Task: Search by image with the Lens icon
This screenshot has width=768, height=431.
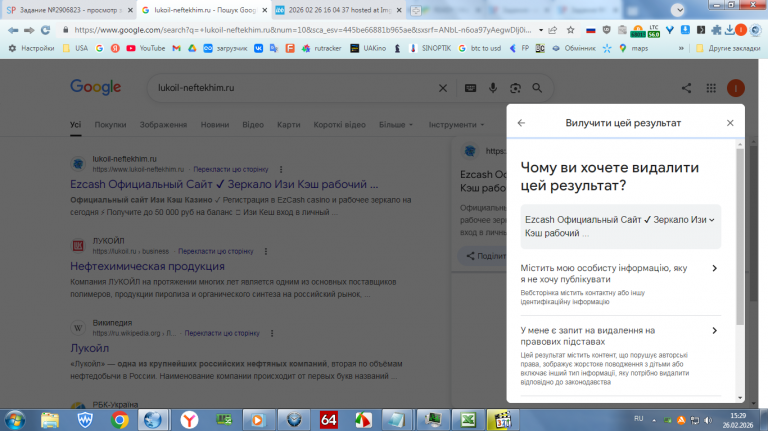Action: pos(515,88)
